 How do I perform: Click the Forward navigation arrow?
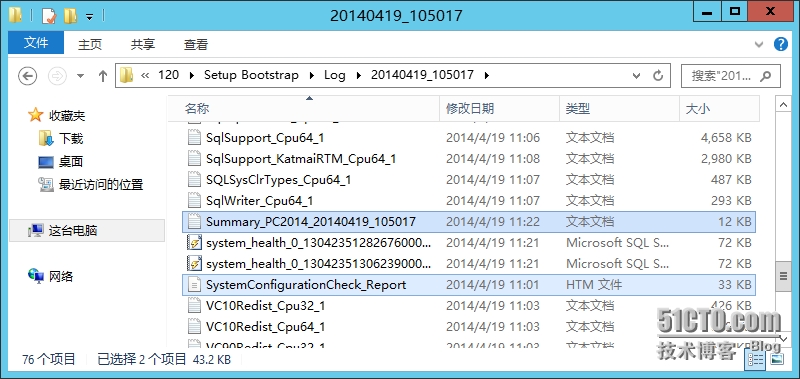[57, 76]
